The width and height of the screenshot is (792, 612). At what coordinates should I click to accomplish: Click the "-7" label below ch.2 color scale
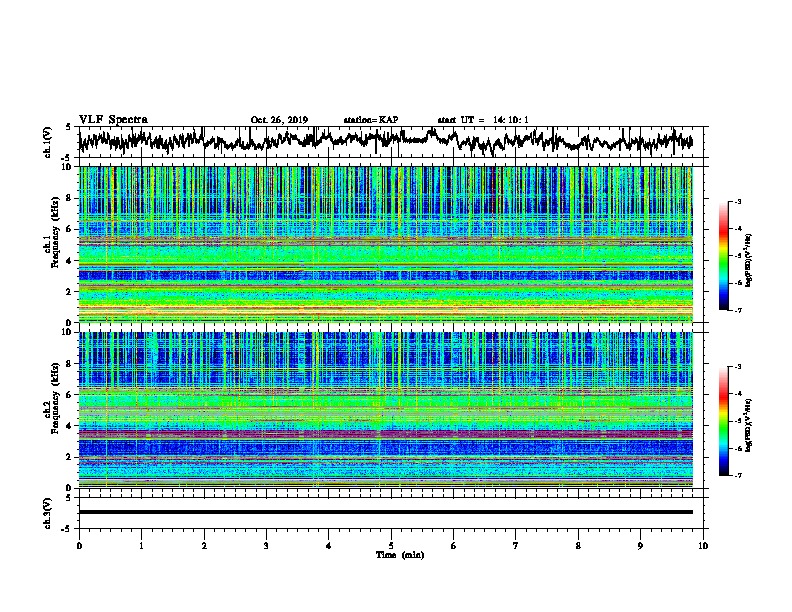pyautogui.click(x=737, y=475)
